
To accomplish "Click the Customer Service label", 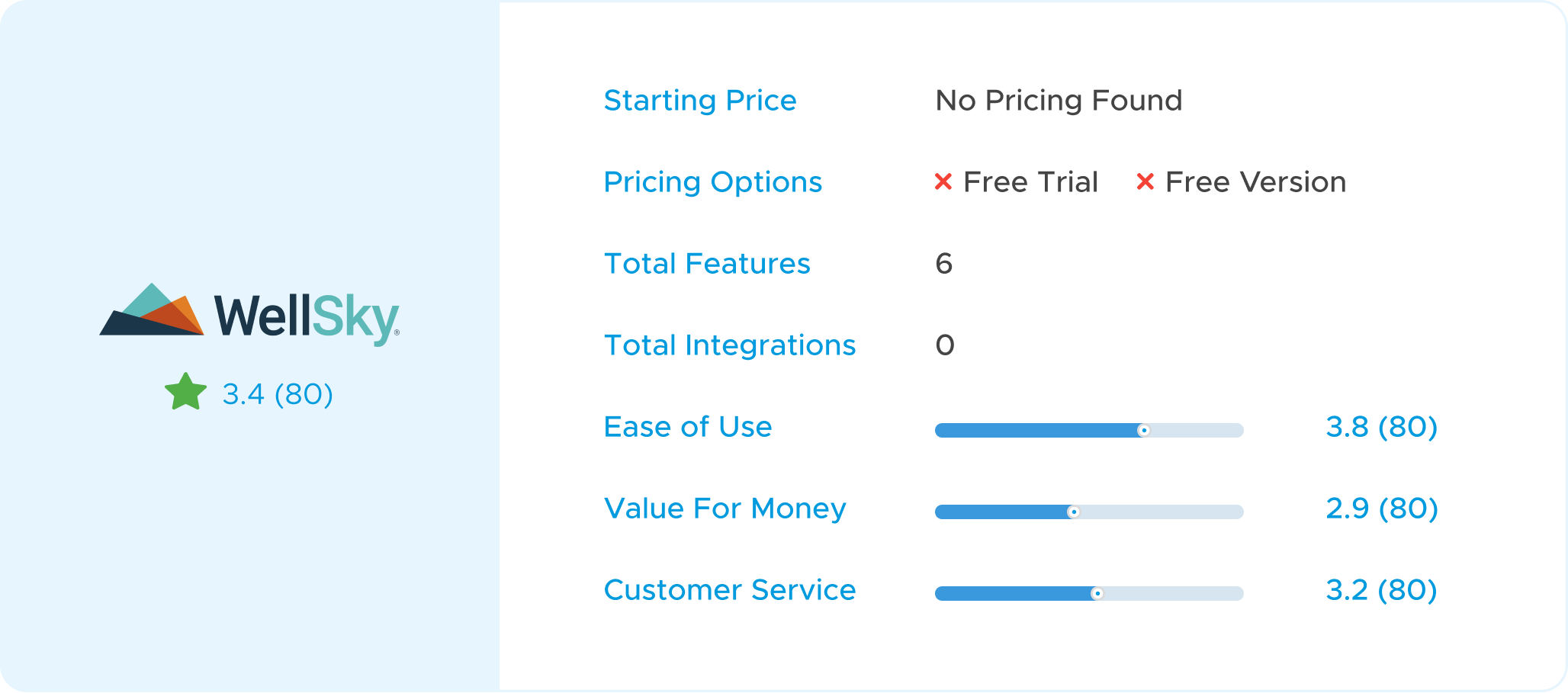I will [x=730, y=590].
